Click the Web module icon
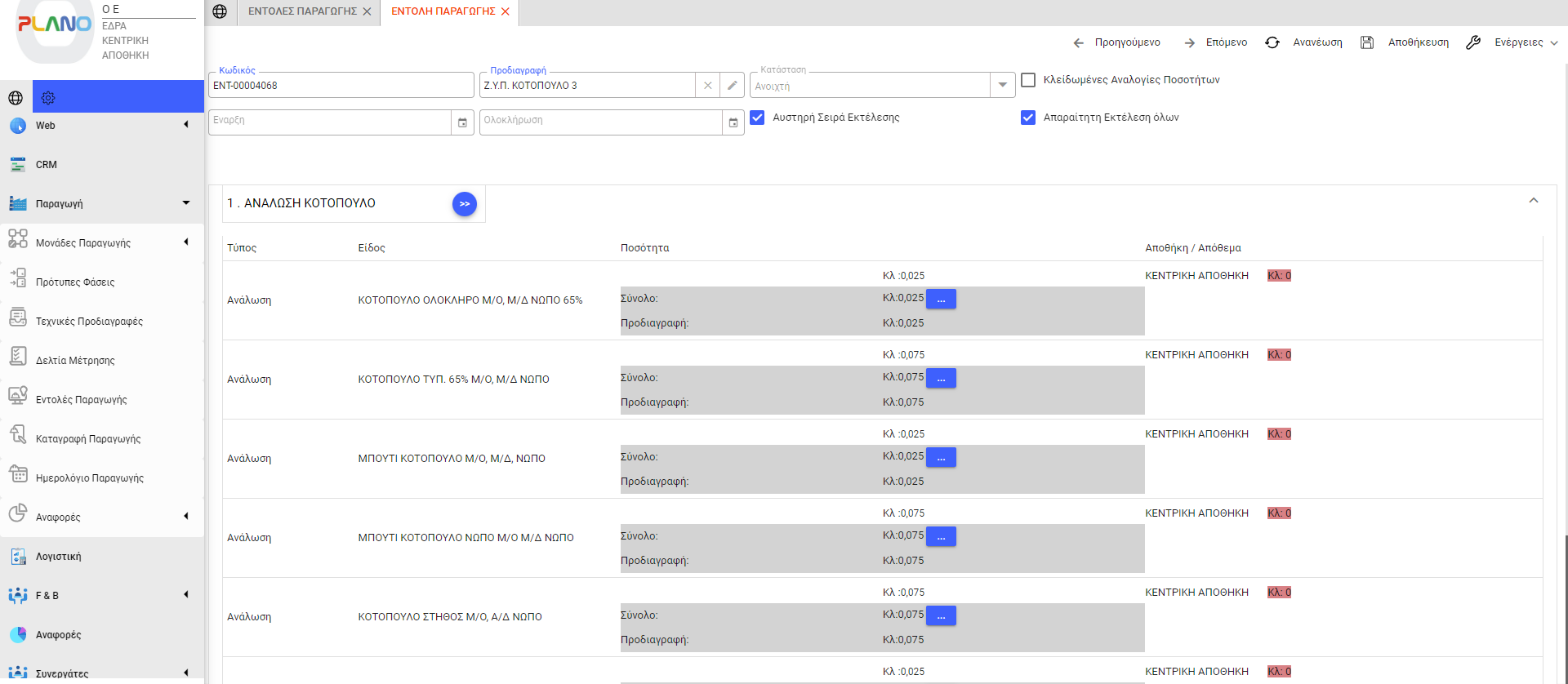 (18, 126)
